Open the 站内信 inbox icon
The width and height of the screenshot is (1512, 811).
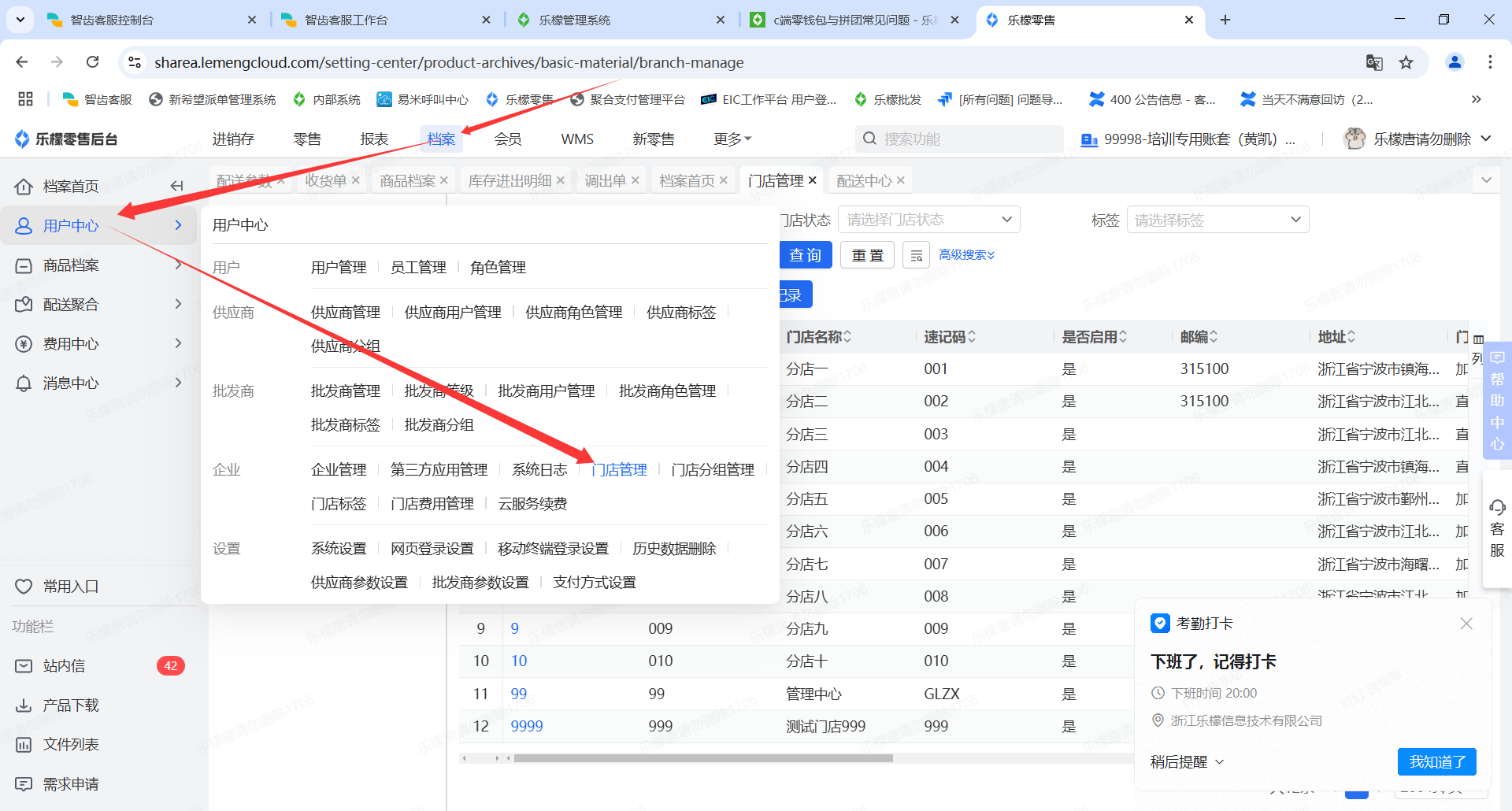[24, 666]
